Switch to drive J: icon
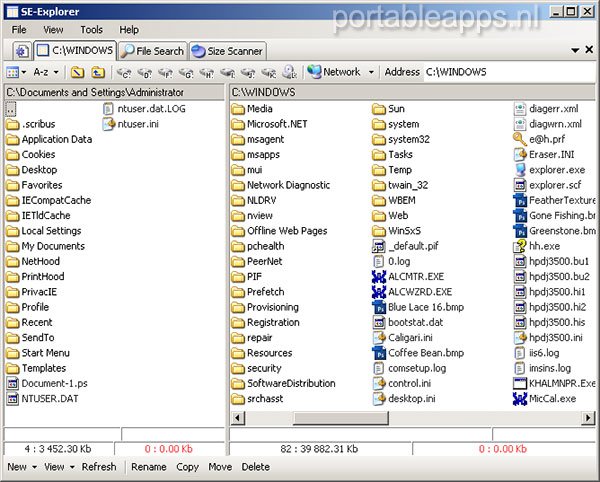This screenshot has height=482, width=600. (x=248, y=72)
